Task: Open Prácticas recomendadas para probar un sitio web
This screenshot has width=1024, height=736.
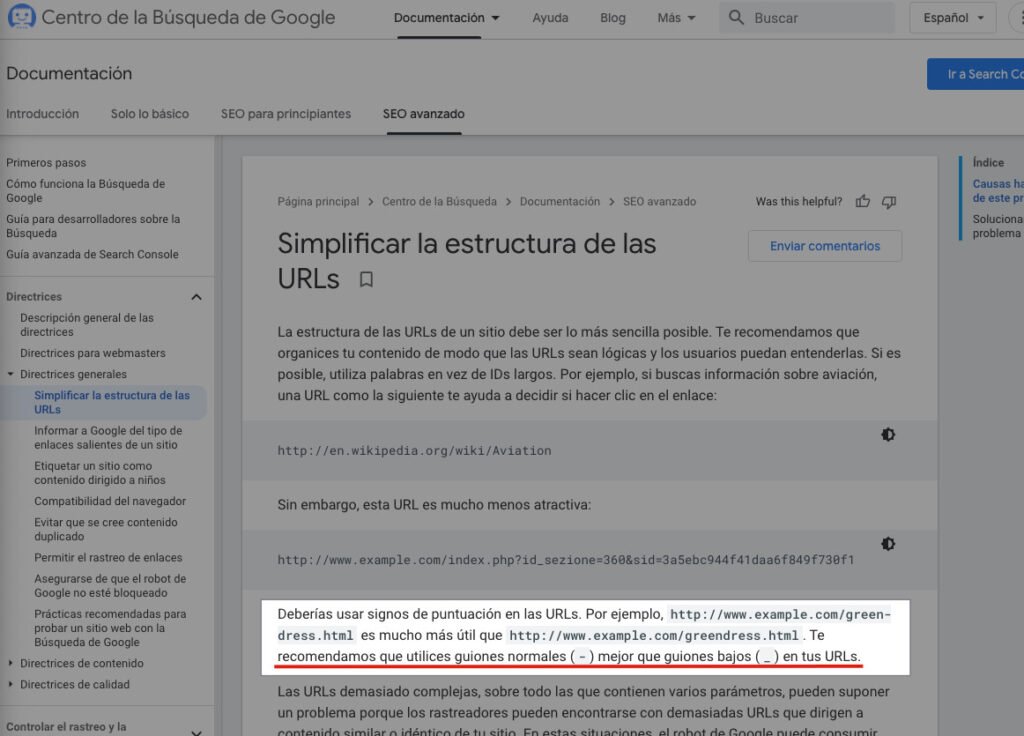Action: 110,628
